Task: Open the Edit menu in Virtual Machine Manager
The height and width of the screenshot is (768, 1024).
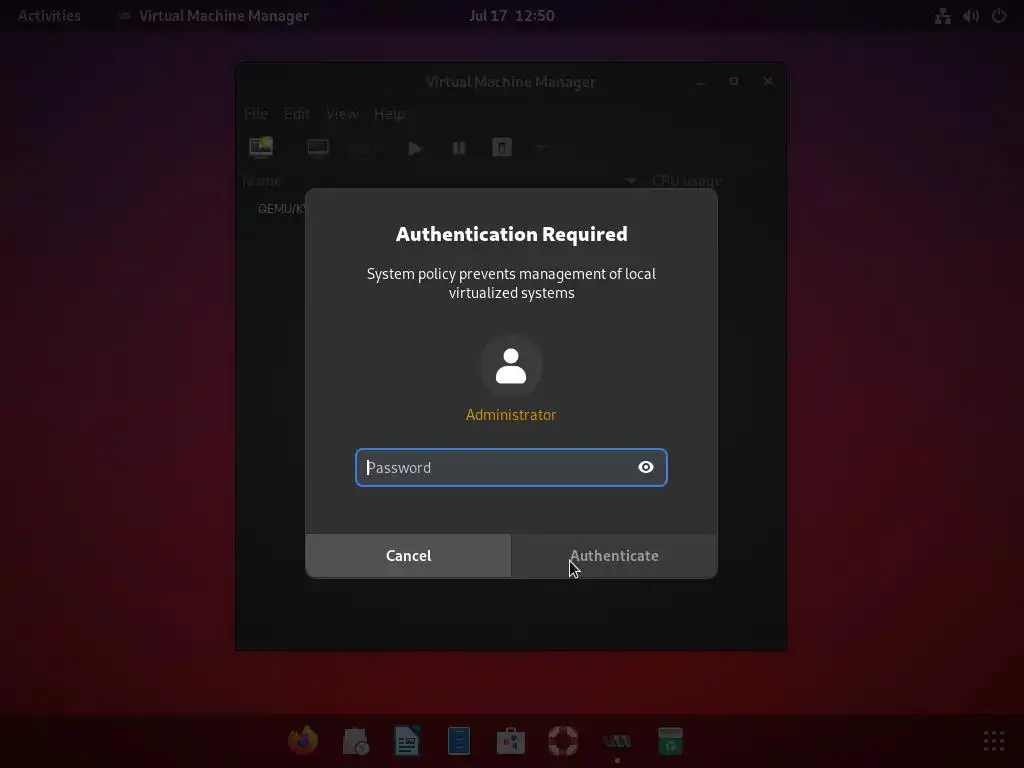Action: click(296, 114)
